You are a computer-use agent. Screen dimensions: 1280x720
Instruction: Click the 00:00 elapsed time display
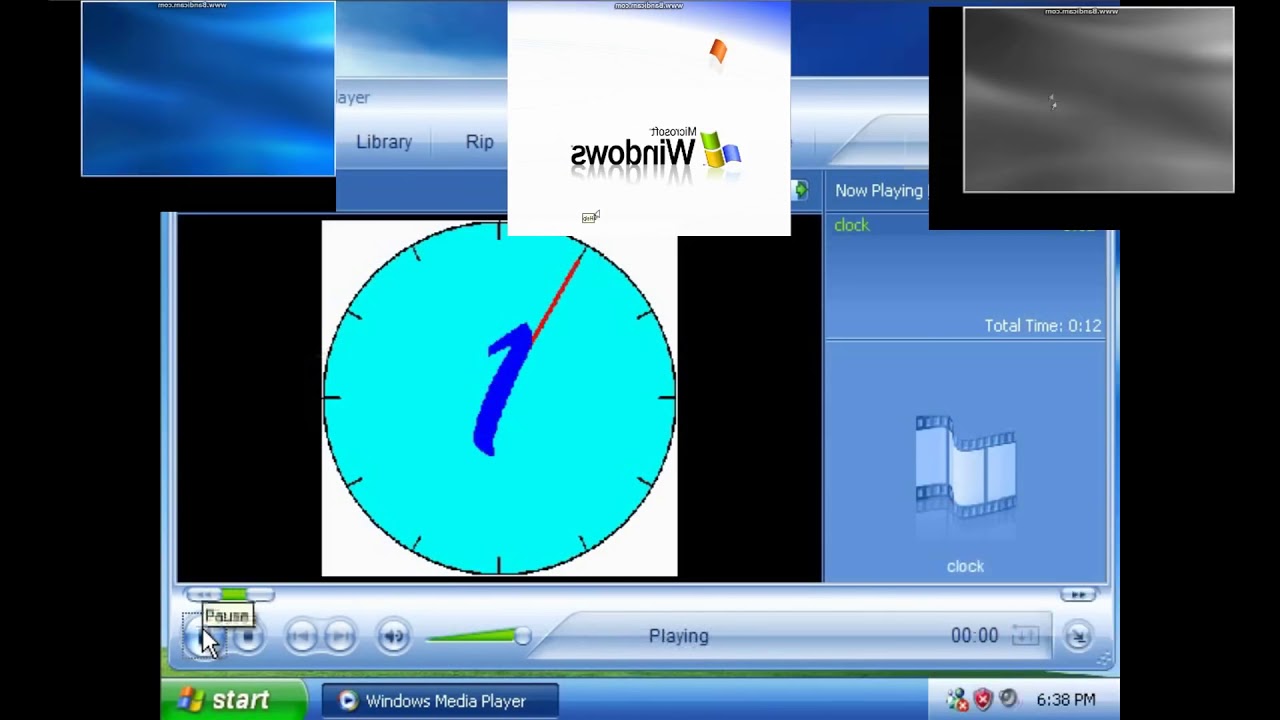point(975,636)
